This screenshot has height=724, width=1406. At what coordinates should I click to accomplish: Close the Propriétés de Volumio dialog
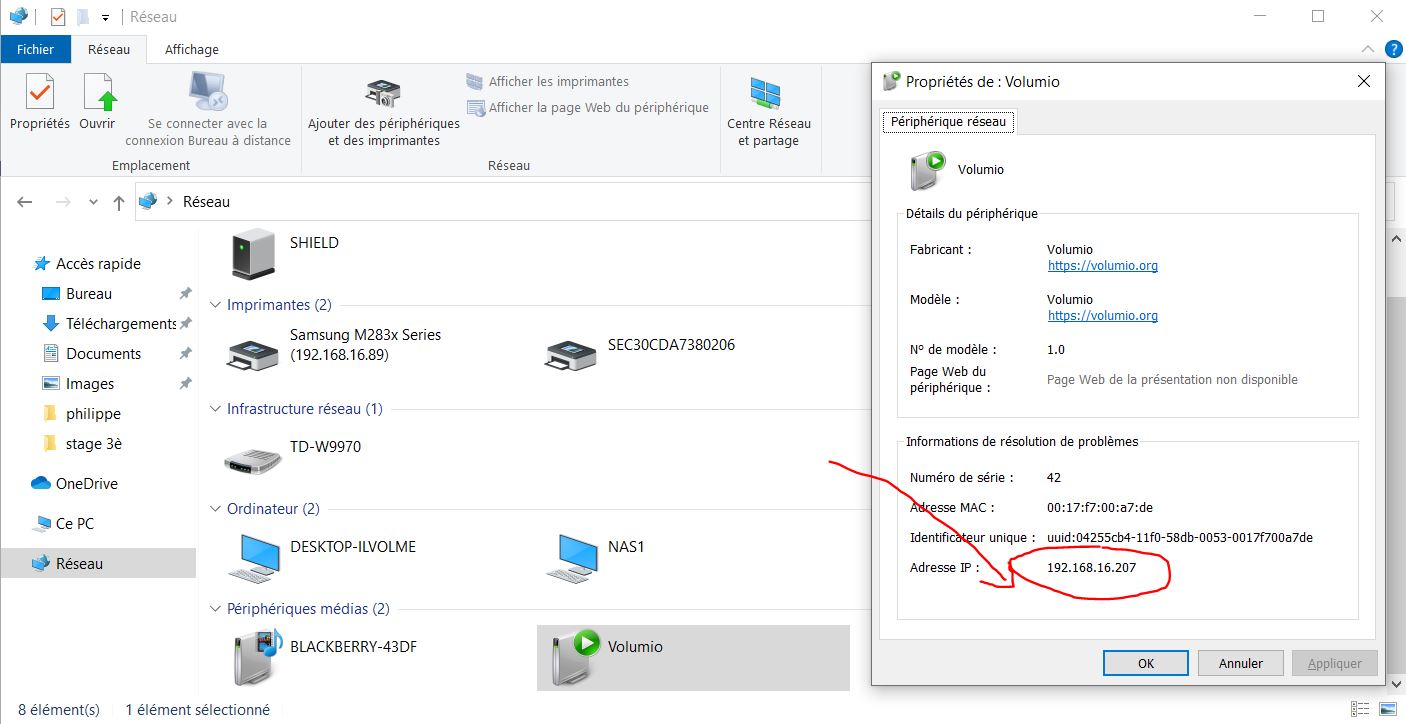click(1364, 82)
